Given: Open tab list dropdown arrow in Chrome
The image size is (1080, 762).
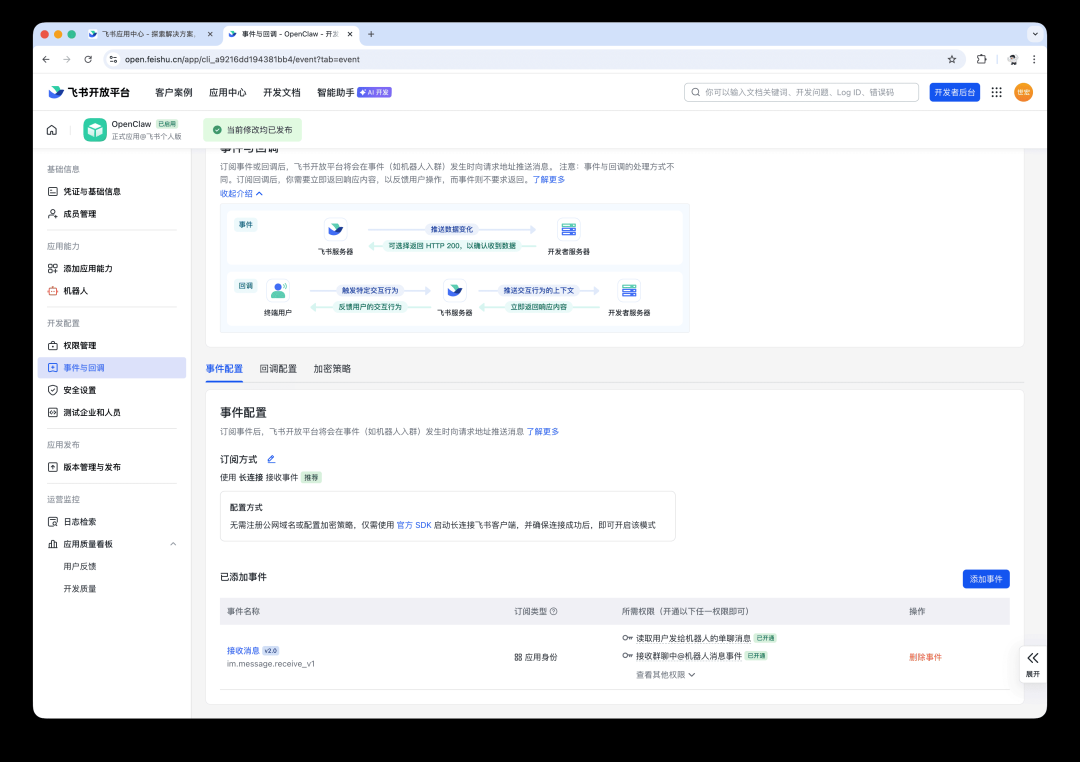Looking at the screenshot, I should point(1035,34).
